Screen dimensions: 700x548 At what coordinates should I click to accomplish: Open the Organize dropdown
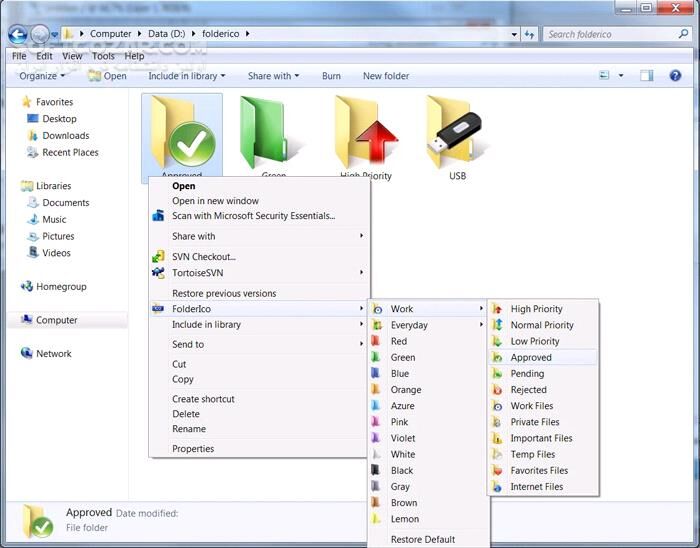pyautogui.click(x=42, y=76)
